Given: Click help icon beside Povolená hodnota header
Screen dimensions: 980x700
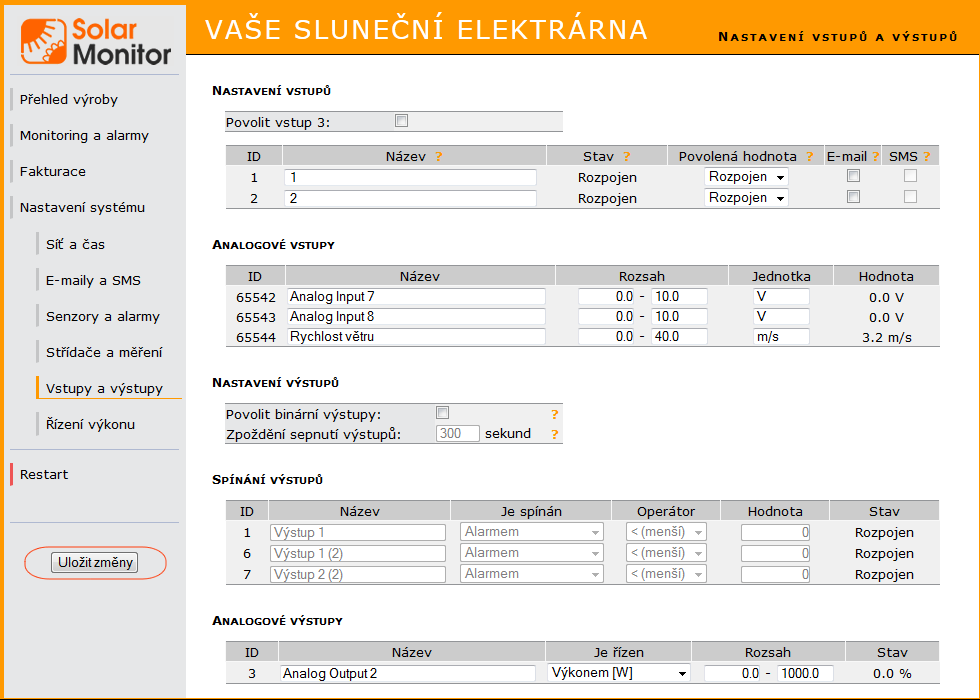Looking at the screenshot, I should (x=809, y=156).
